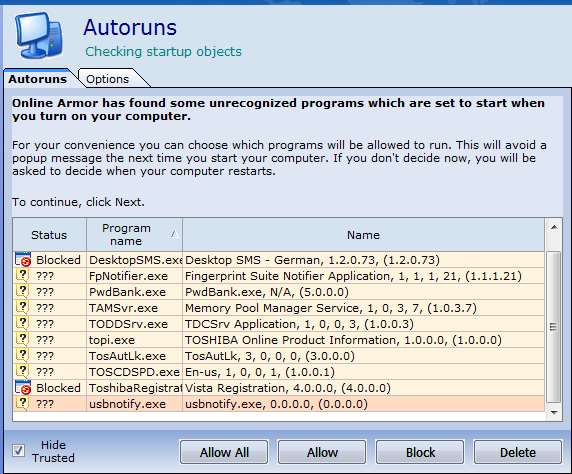The height and width of the screenshot is (474, 572).
Task: Select the DesktopSMS.exe program name
Action: click(x=136, y=260)
